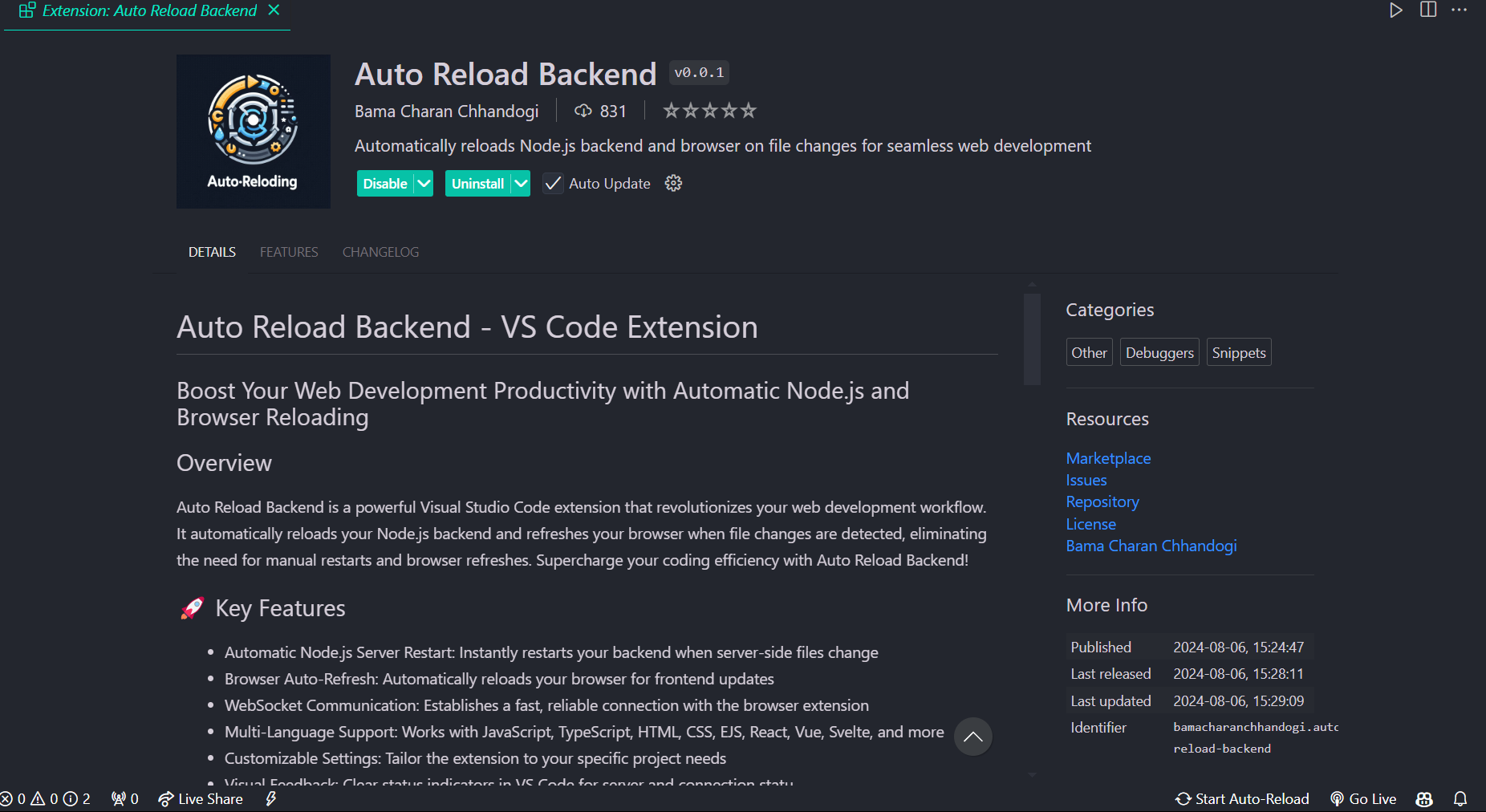
Task: Click the Other category tag
Action: (x=1089, y=353)
